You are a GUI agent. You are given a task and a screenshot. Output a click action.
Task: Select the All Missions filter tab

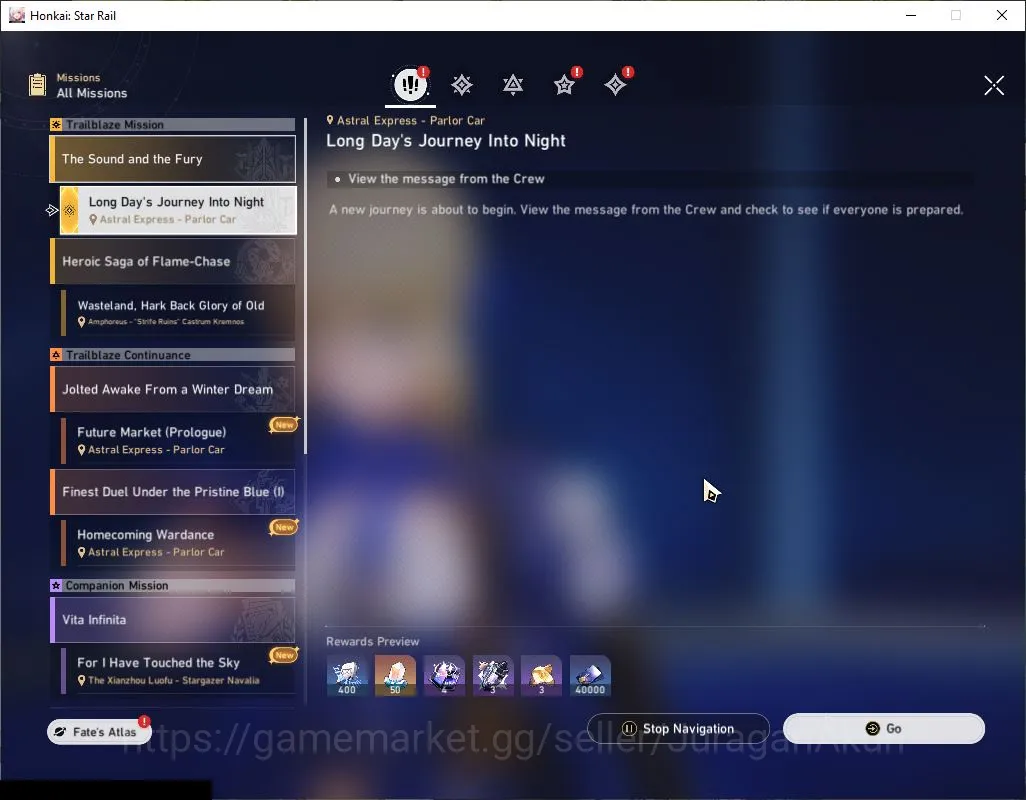pos(410,84)
